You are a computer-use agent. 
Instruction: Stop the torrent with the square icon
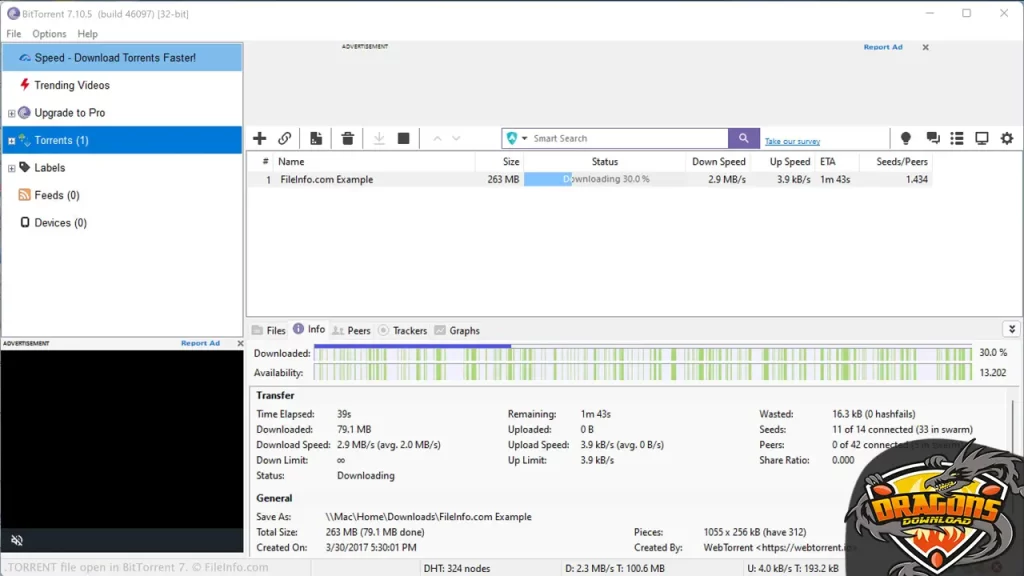point(403,138)
